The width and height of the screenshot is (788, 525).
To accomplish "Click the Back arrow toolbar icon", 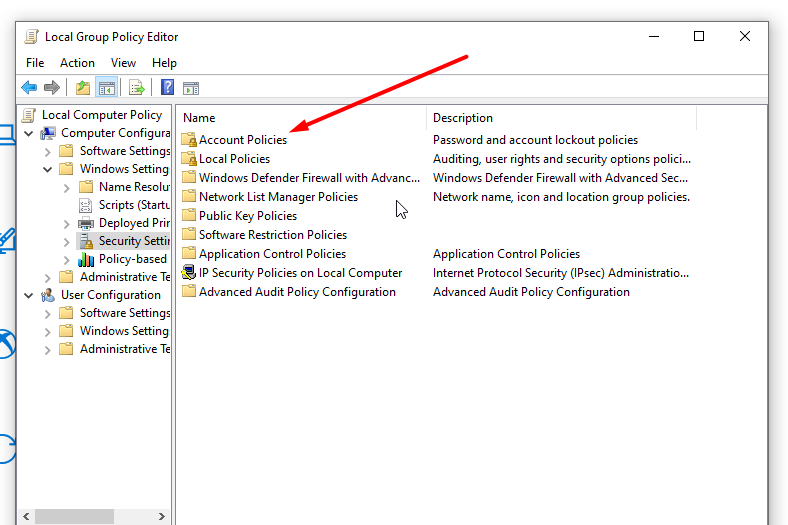I will coord(29,88).
